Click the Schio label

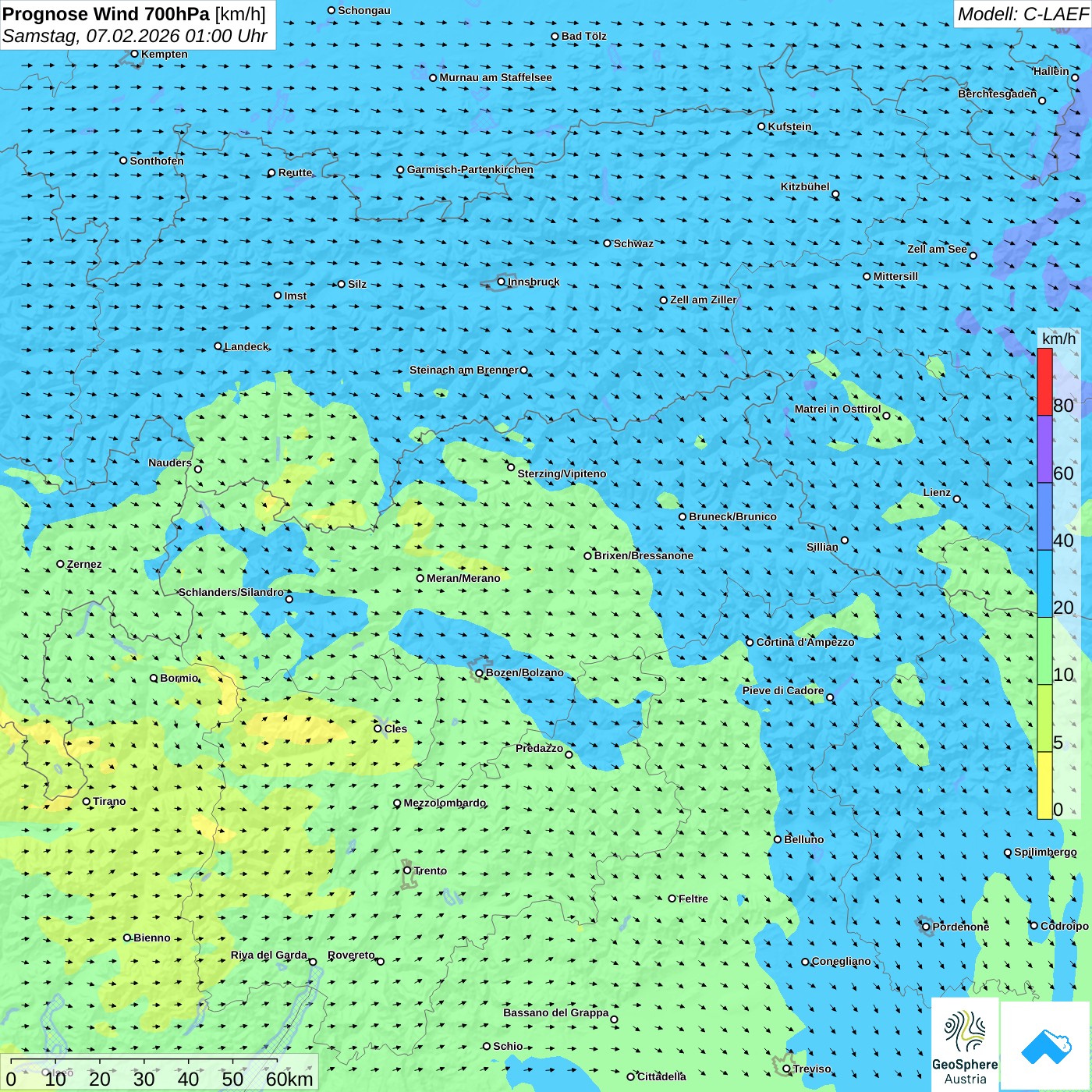tap(509, 1046)
